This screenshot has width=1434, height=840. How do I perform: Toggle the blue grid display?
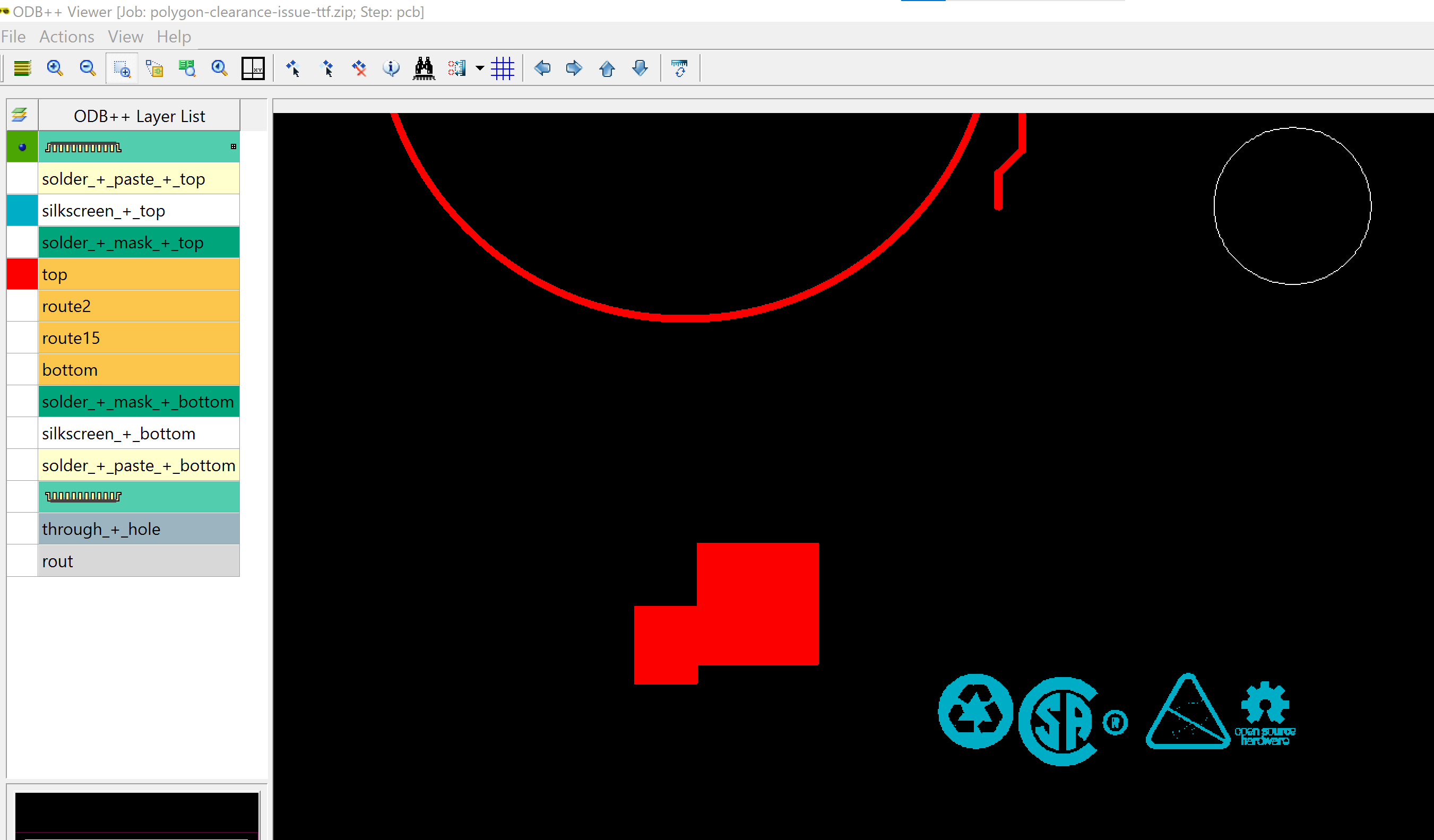(x=503, y=68)
